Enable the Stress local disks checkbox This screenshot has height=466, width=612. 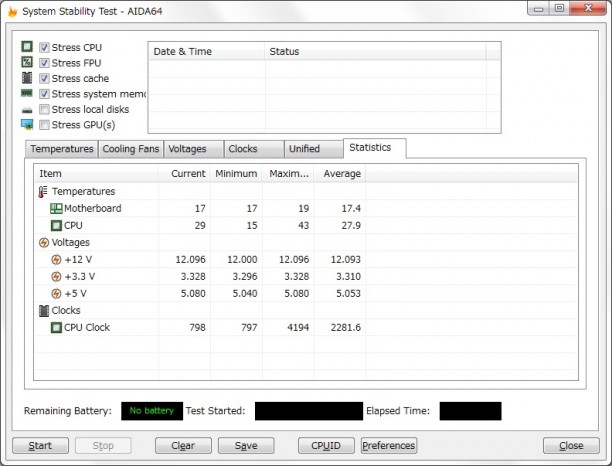tap(44, 109)
